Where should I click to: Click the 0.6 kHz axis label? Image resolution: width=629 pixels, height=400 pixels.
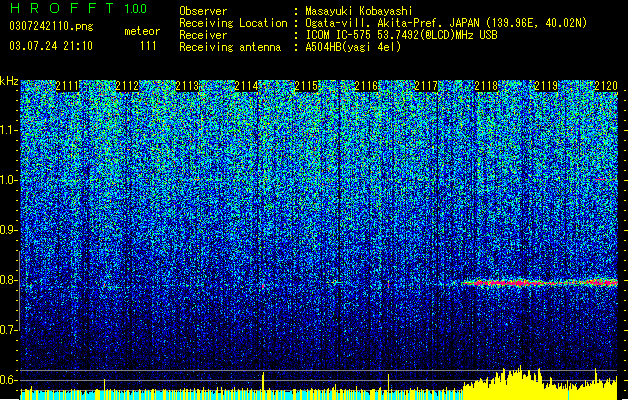9,380
